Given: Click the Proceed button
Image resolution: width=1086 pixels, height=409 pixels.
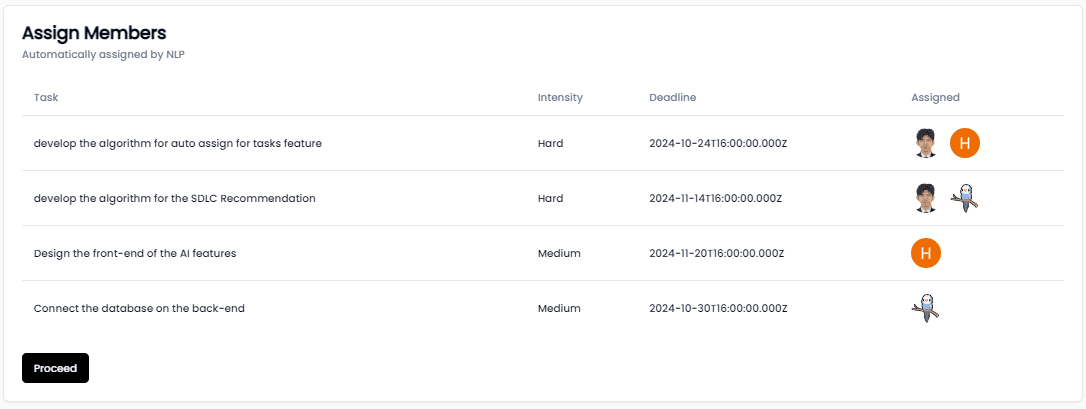Looking at the screenshot, I should click(55, 368).
